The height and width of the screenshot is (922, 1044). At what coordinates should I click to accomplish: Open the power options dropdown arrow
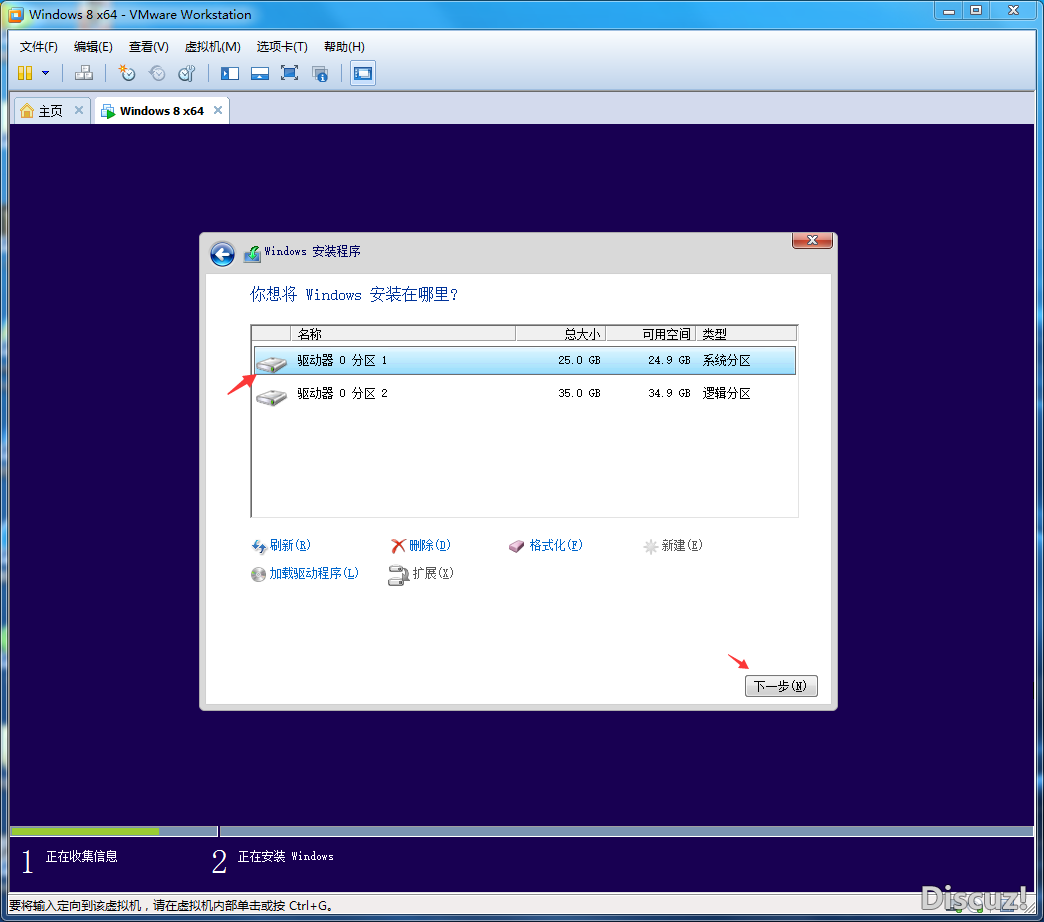45,73
